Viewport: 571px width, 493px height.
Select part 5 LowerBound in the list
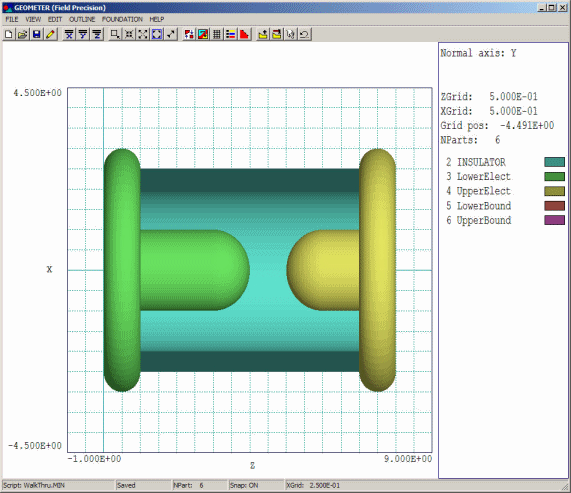pos(479,206)
